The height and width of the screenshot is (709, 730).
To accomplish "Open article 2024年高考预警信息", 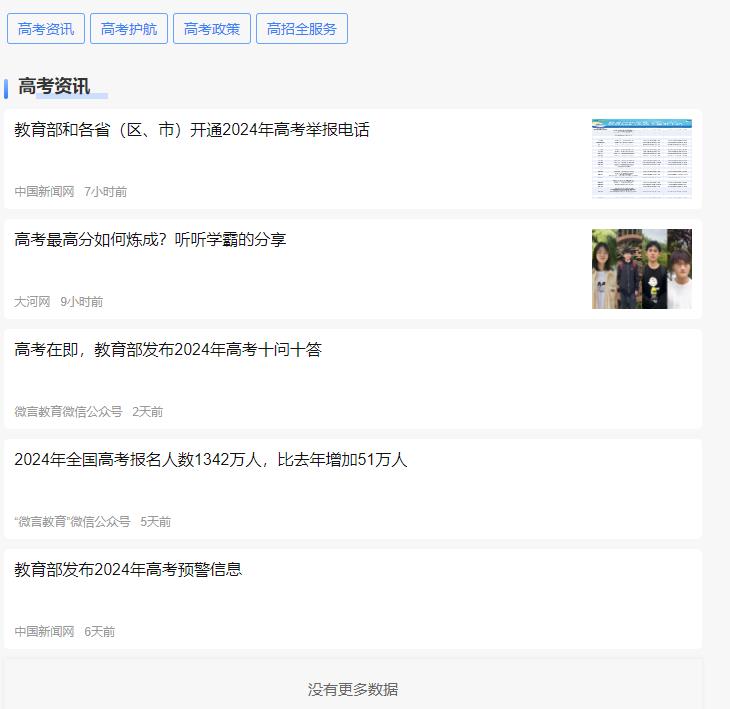I will pos(128,570).
